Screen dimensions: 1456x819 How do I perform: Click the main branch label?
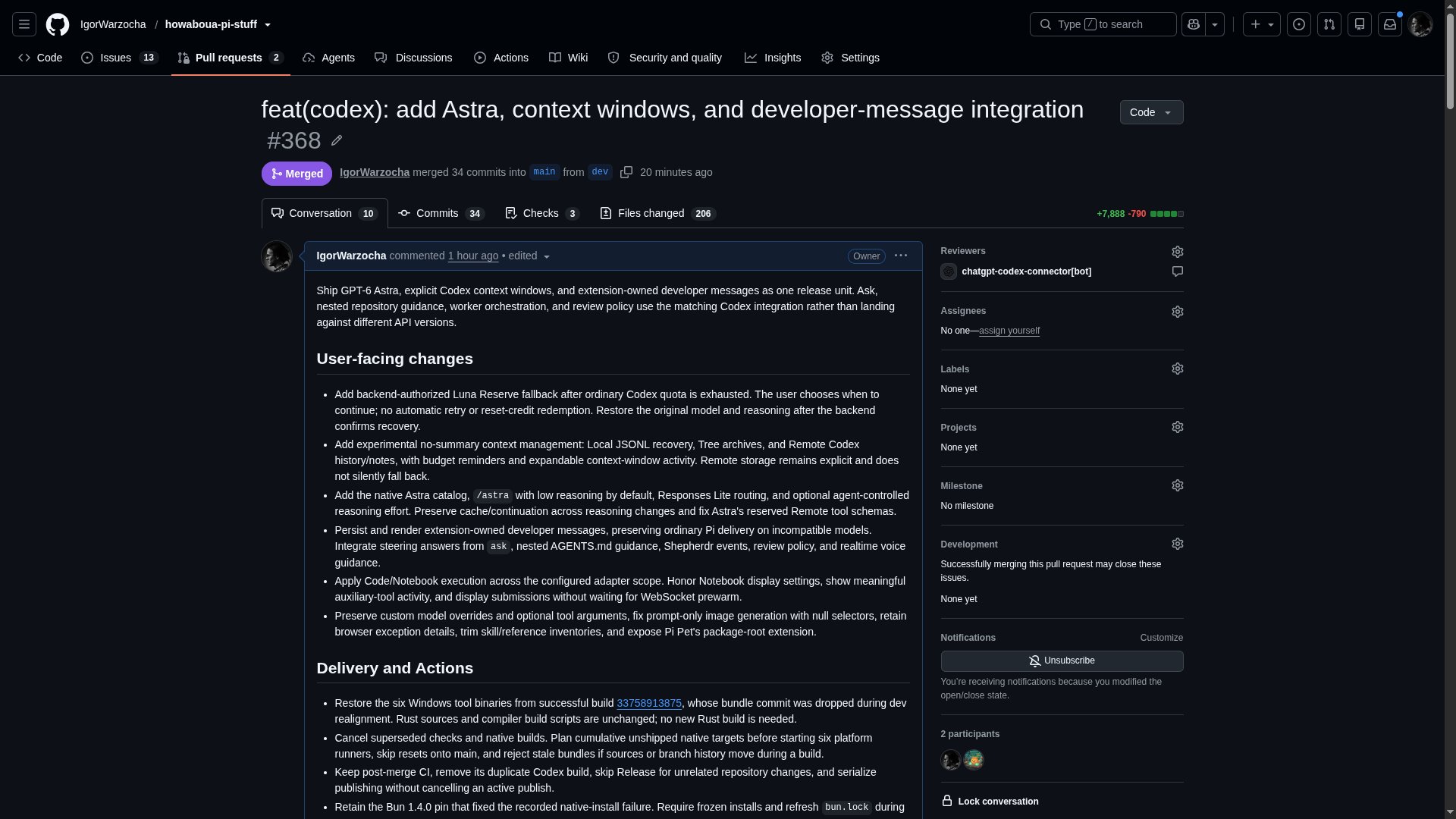pos(544,172)
